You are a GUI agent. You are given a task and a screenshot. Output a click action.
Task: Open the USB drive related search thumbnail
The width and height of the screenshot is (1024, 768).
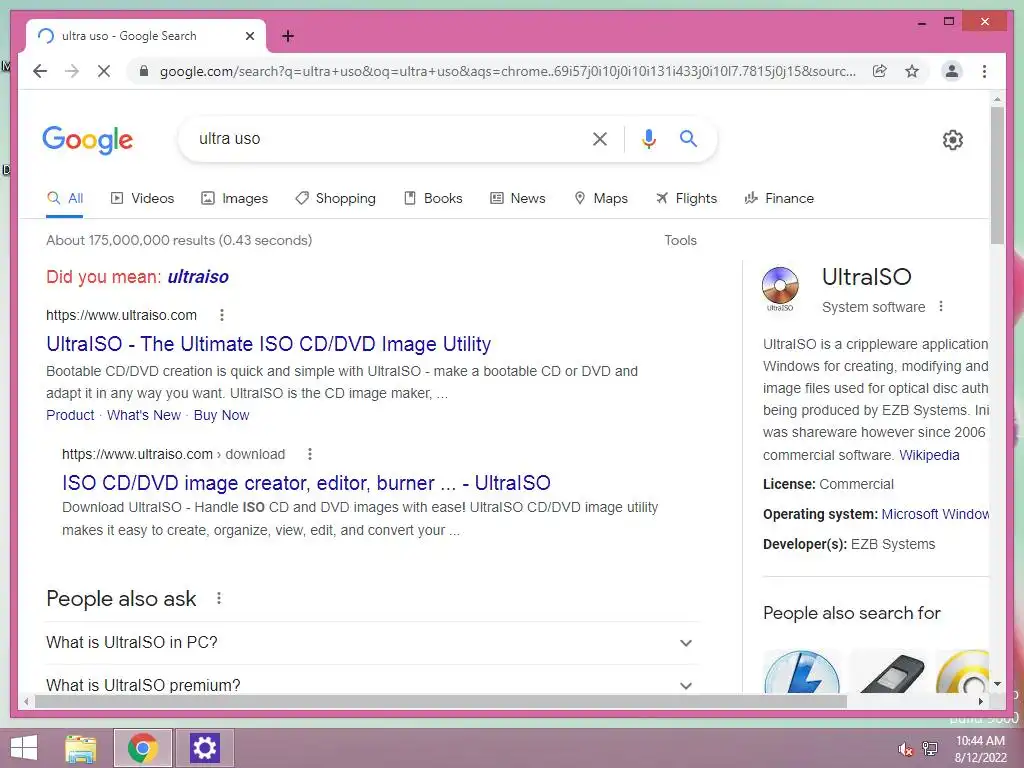tap(889, 671)
